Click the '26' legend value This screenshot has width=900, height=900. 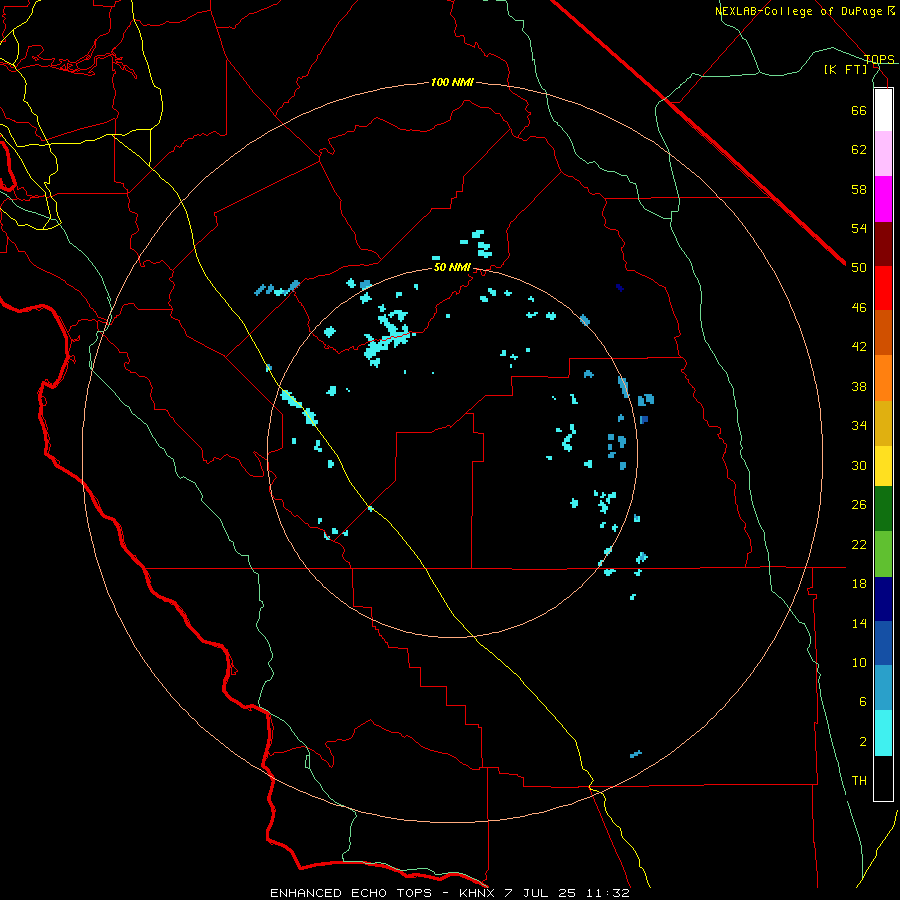pos(859,505)
